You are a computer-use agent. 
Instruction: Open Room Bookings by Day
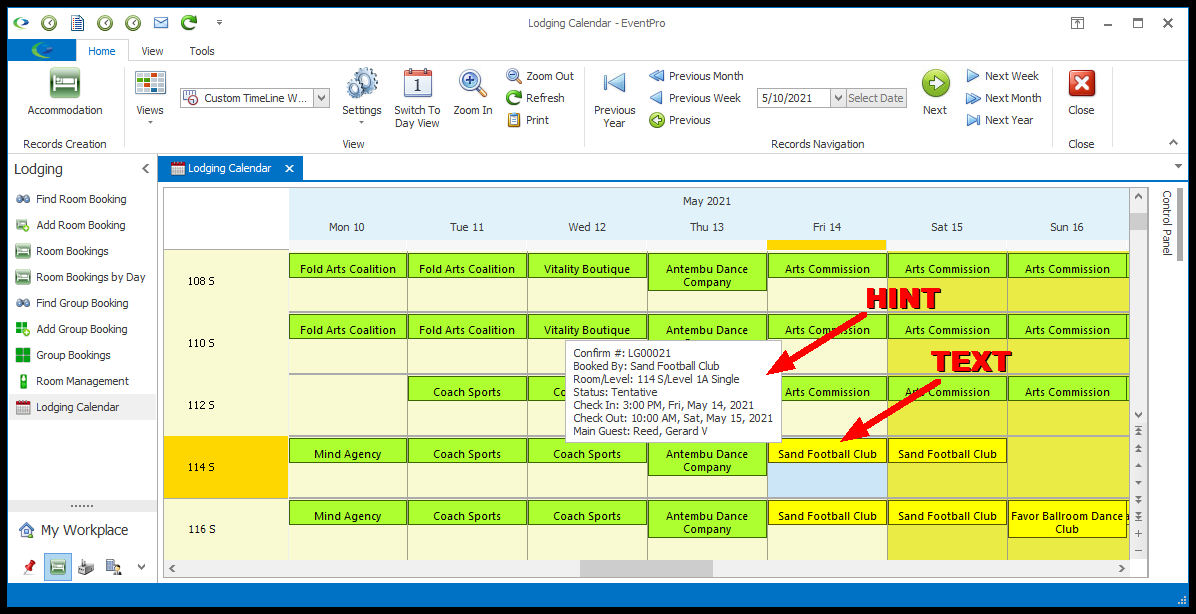point(80,277)
